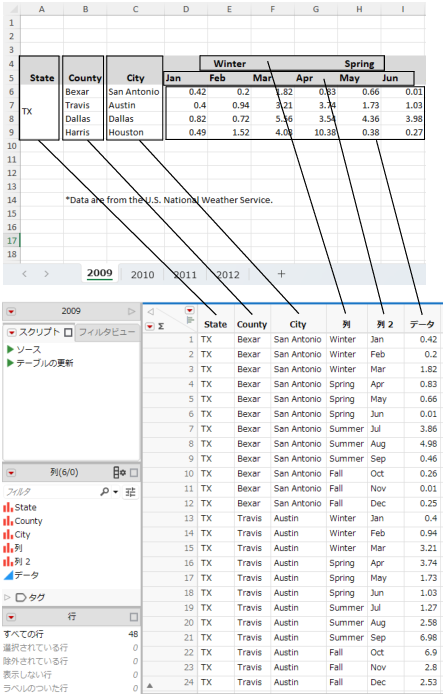The height and width of the screenshot is (695, 445).
Task: Click the State column bar-chart icon in column list
Action: tap(8, 507)
